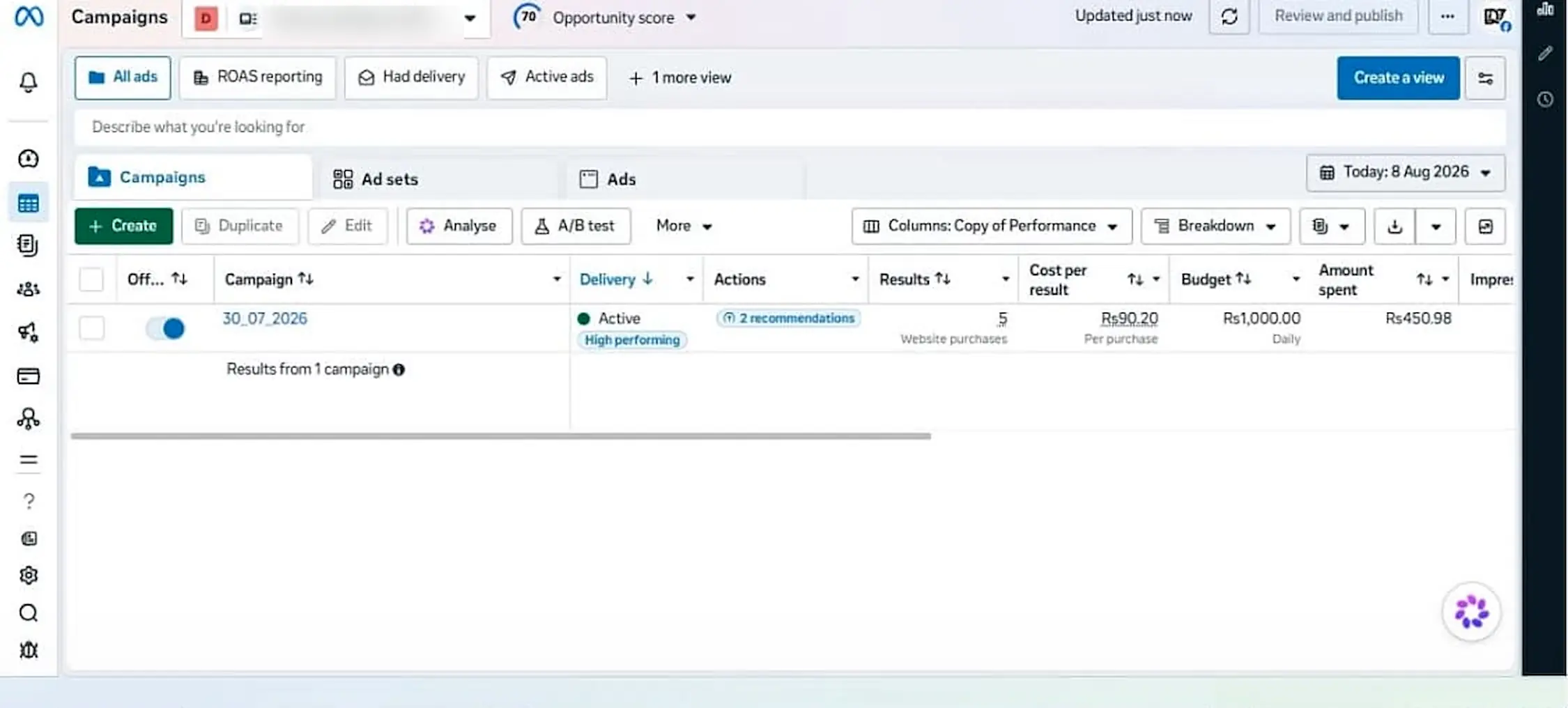
Task: Open Search magnifier icon in sidebar
Action: coord(28,613)
